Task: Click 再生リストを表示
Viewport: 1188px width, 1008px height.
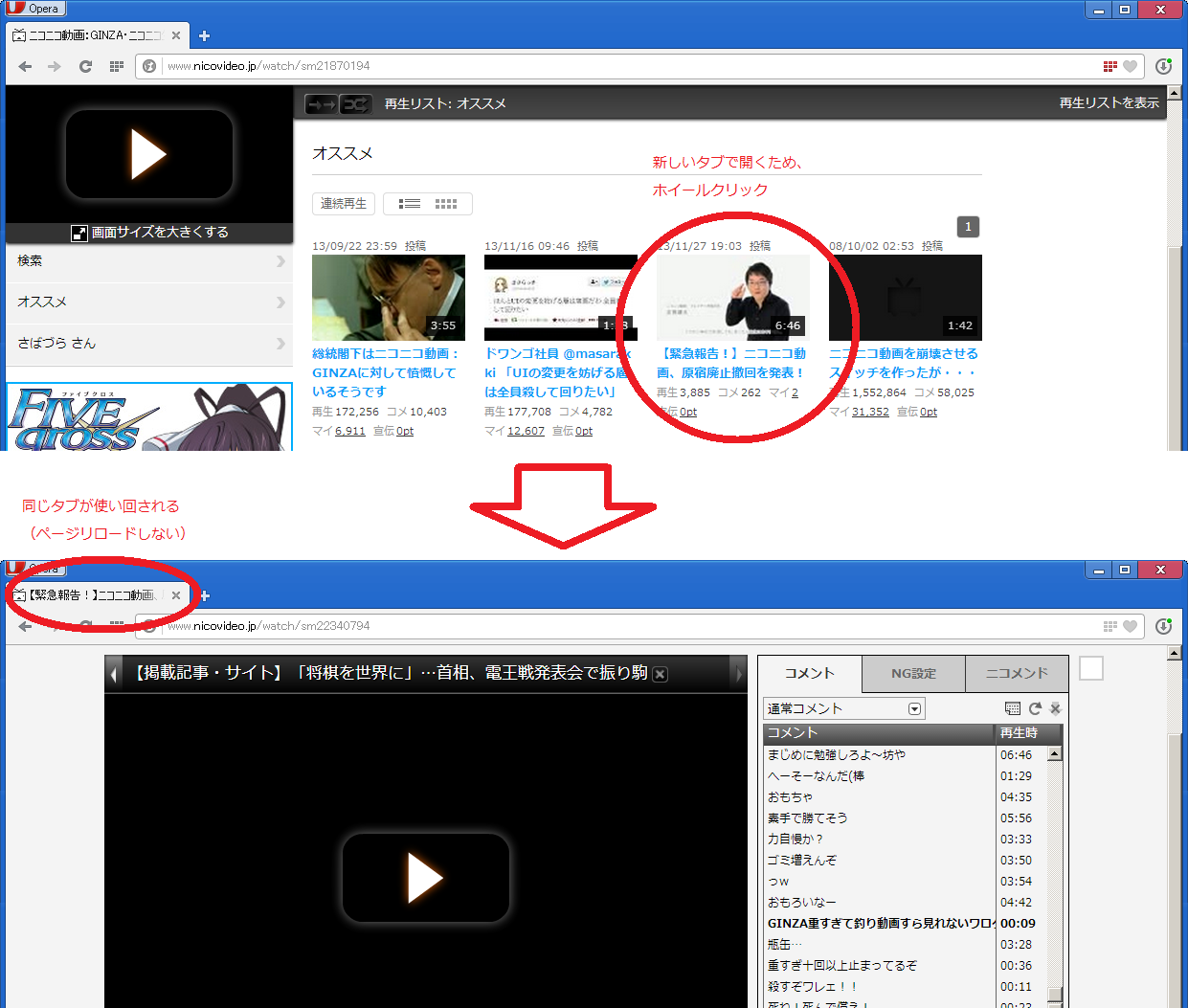Action: 1109,103
